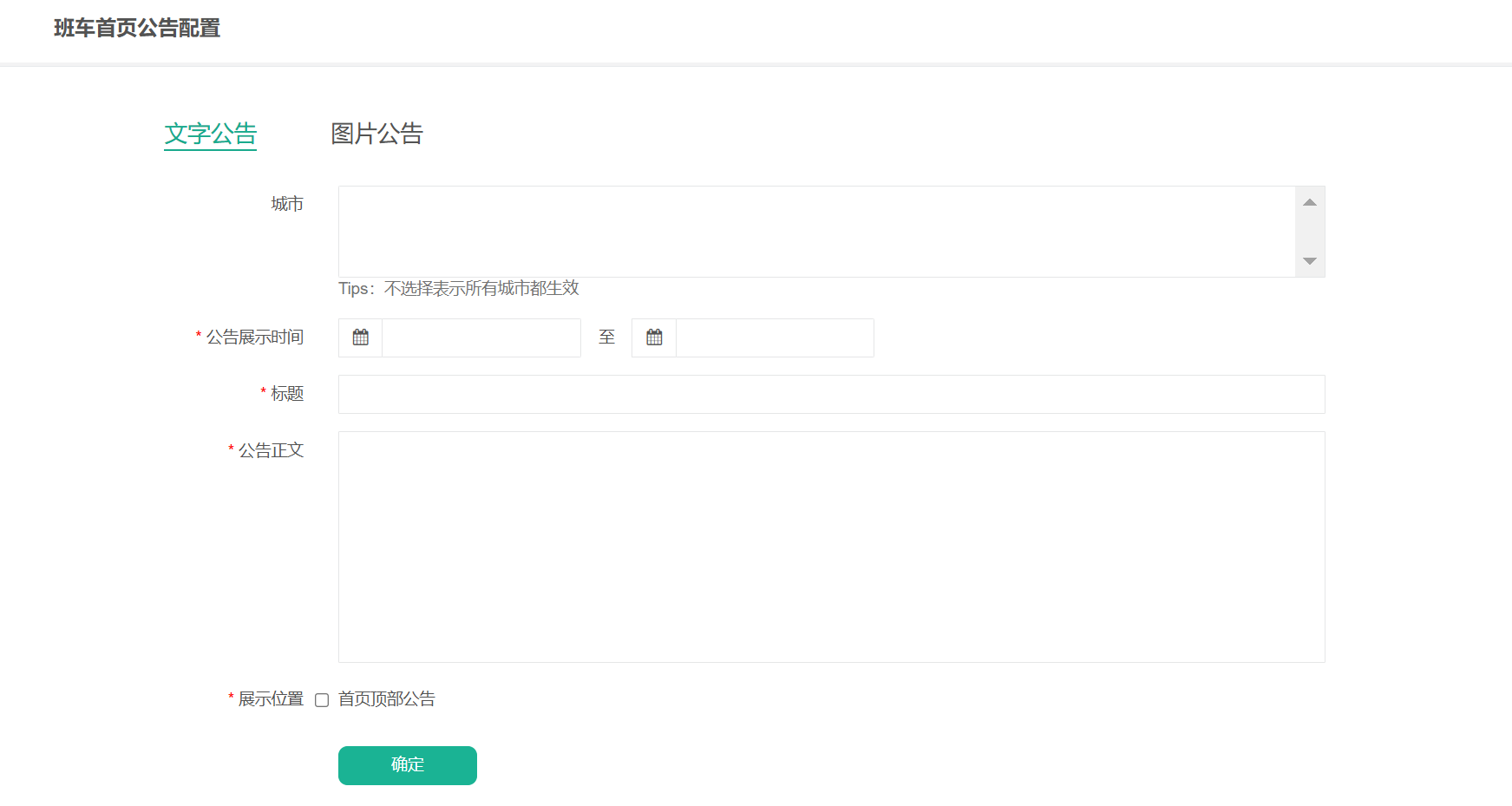Enable the display position checkbox
Viewport: 1512px width, 806px height.
point(320,699)
